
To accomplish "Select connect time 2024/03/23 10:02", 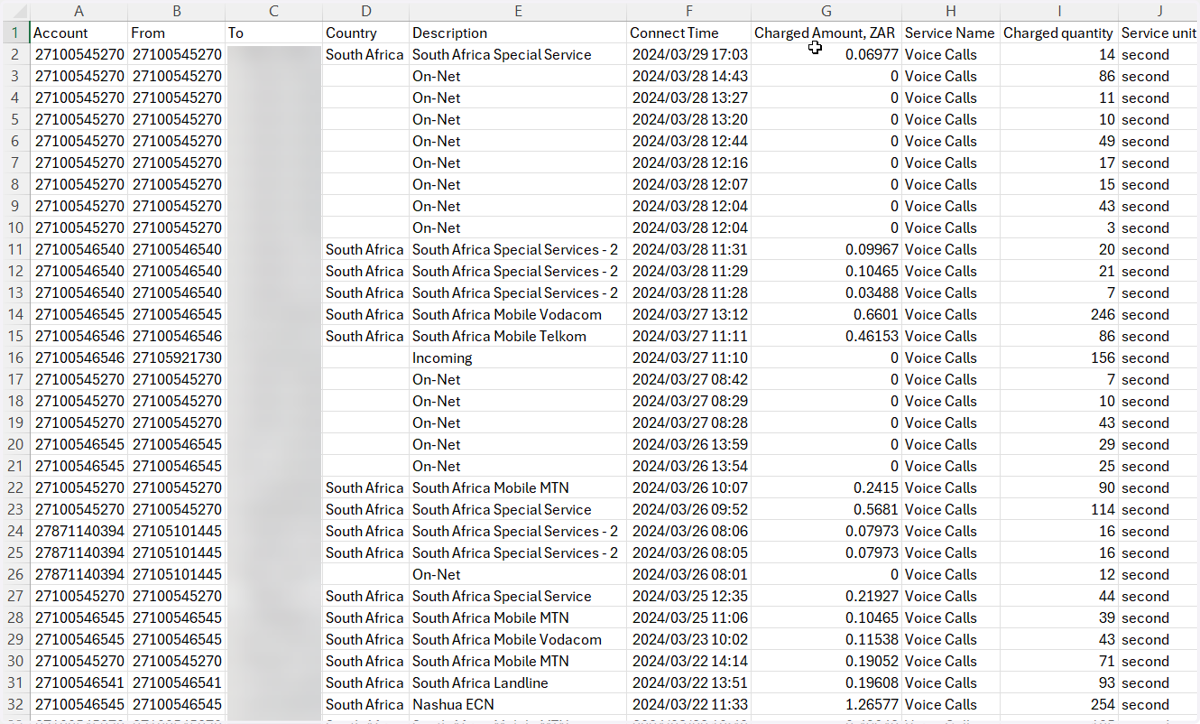I will pyautogui.click(x=688, y=639).
